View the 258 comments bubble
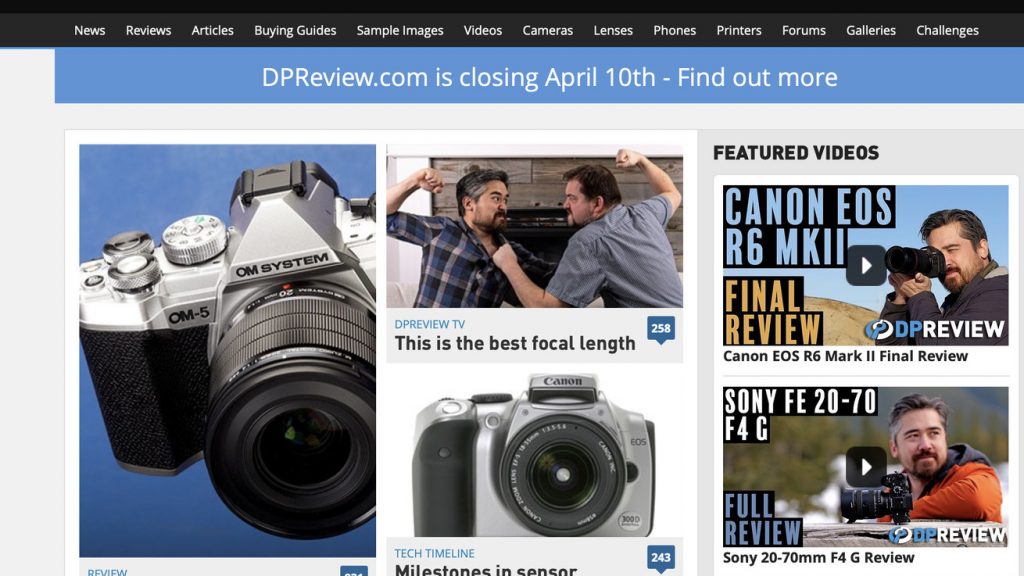The height and width of the screenshot is (576, 1024). pos(661,328)
